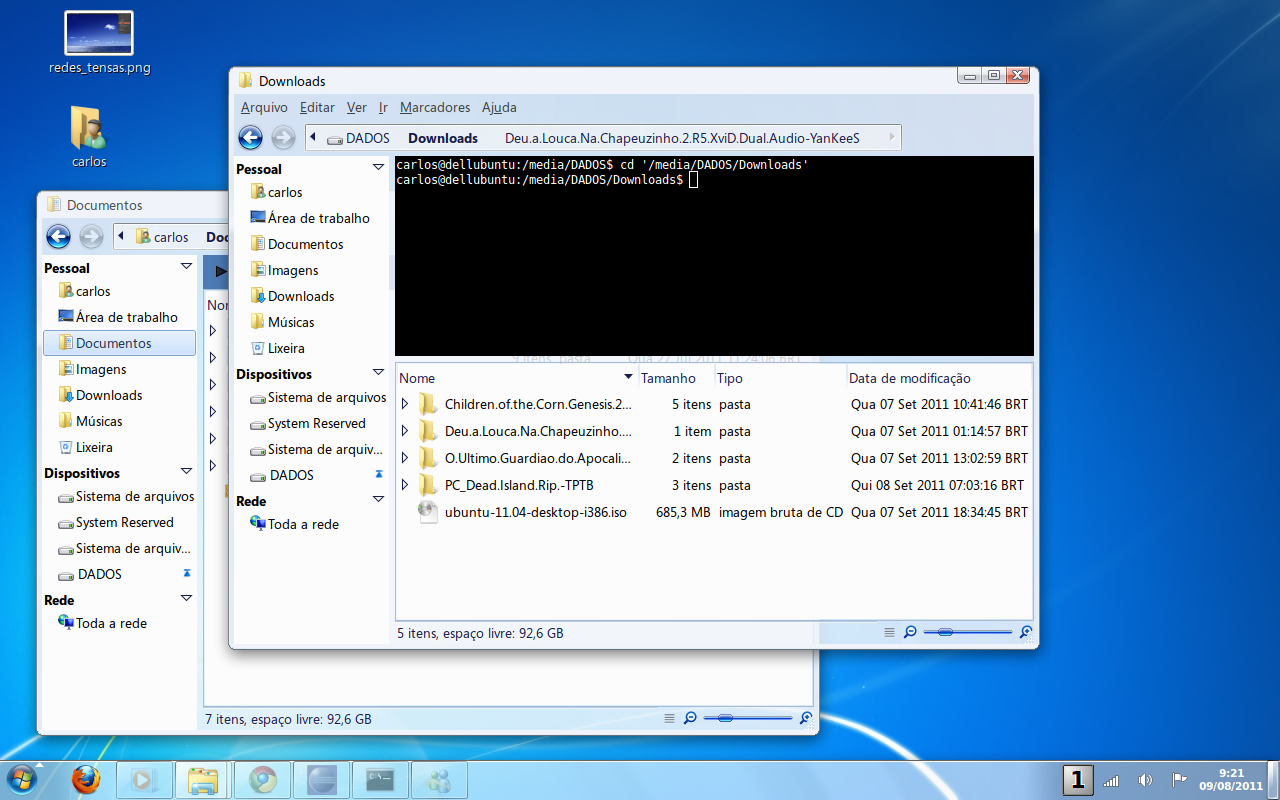Collapse Rede section in Documentos window sidebar
Screen dimensions: 1280x800
(186, 599)
